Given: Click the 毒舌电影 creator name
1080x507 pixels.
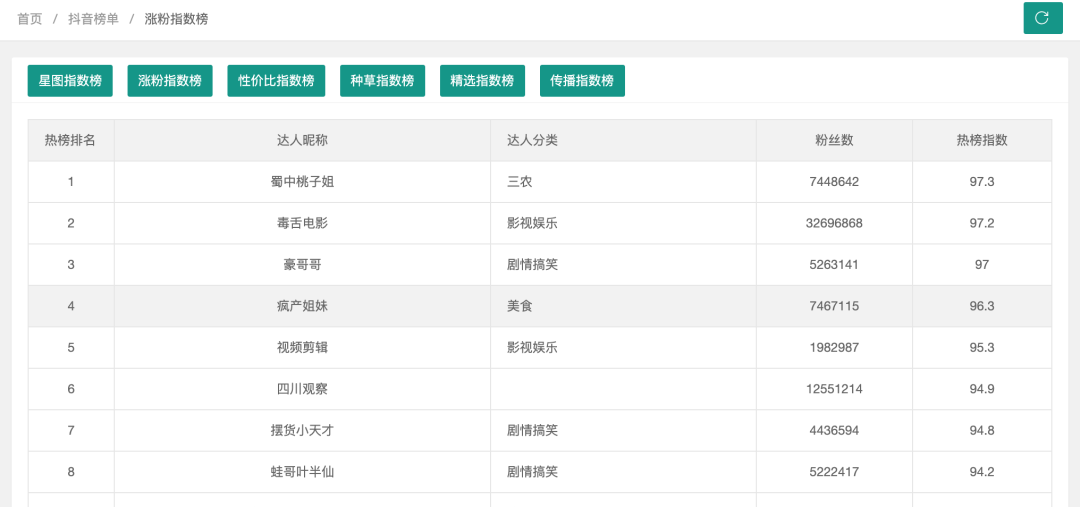Looking at the screenshot, I should 302,223.
